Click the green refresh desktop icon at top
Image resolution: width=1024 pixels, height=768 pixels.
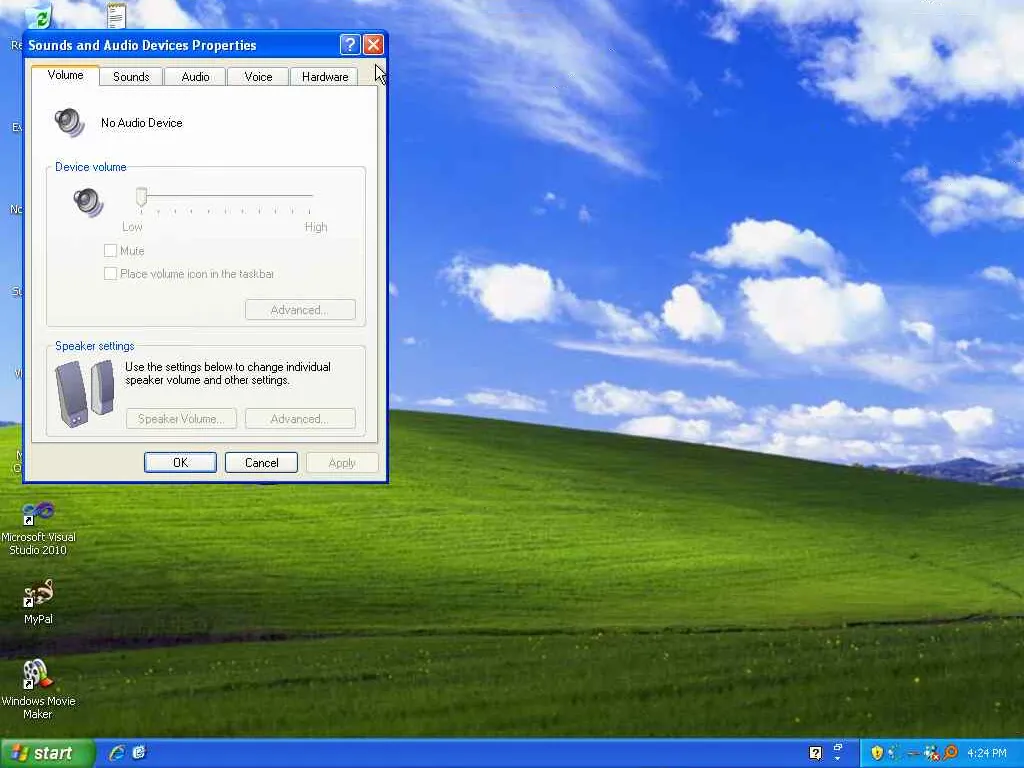click(x=39, y=17)
